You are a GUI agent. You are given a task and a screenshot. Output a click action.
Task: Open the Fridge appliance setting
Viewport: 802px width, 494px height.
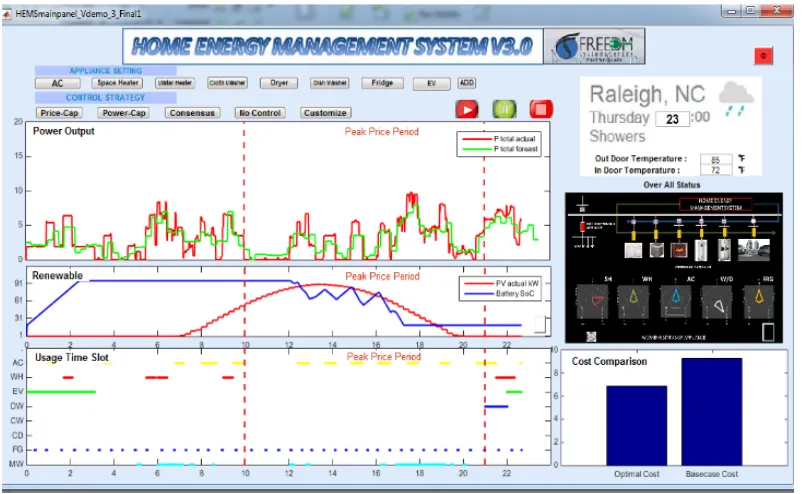point(382,83)
